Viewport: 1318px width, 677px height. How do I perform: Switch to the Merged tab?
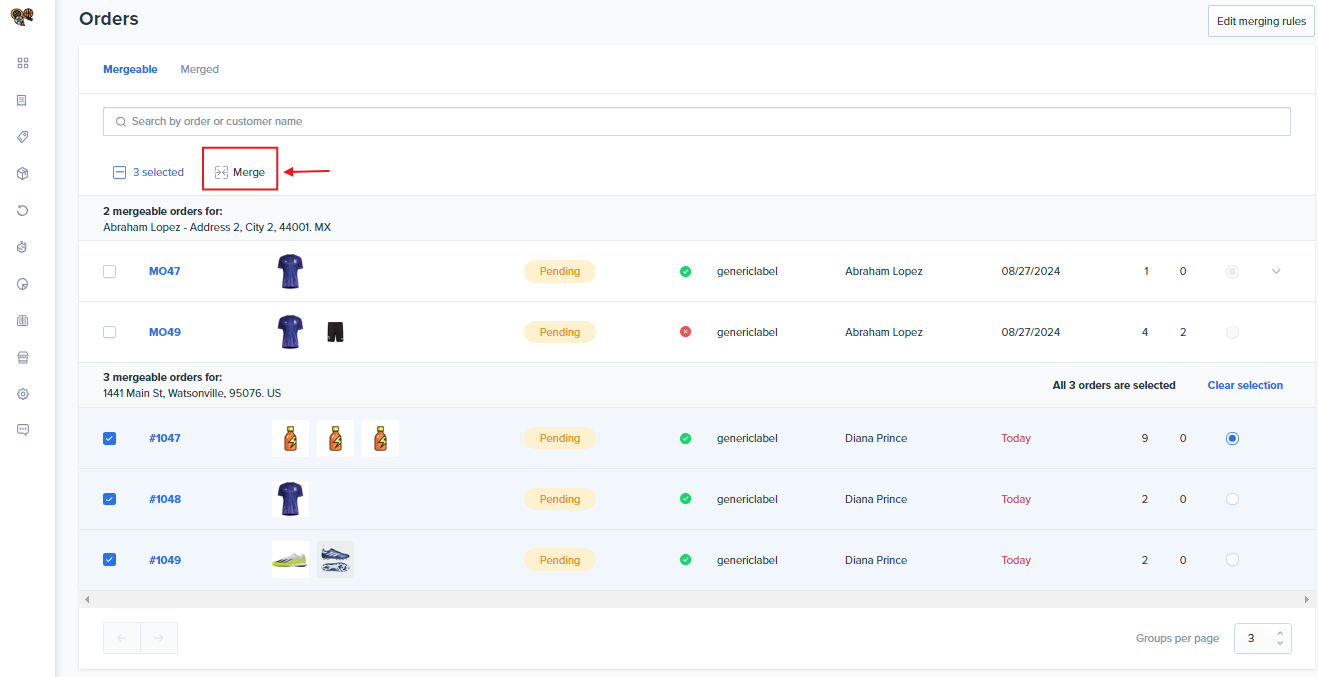tap(199, 69)
